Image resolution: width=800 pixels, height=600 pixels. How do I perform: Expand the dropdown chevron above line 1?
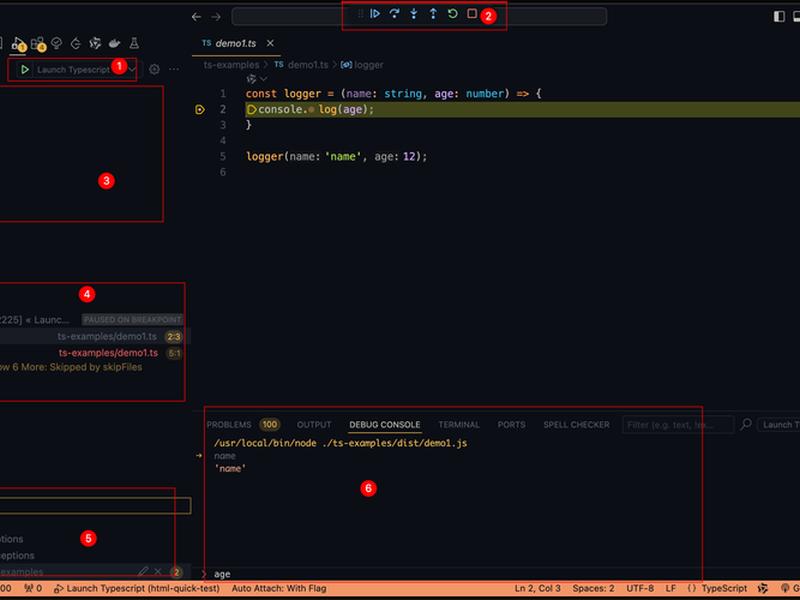[263, 79]
